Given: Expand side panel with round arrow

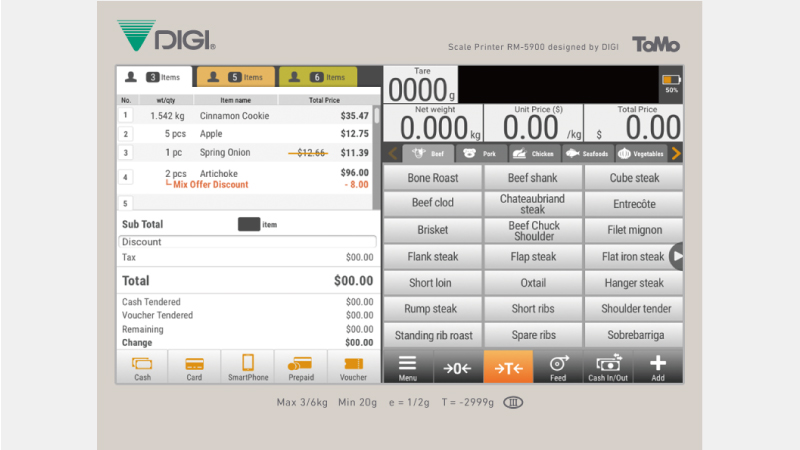Looking at the screenshot, I should click(677, 257).
